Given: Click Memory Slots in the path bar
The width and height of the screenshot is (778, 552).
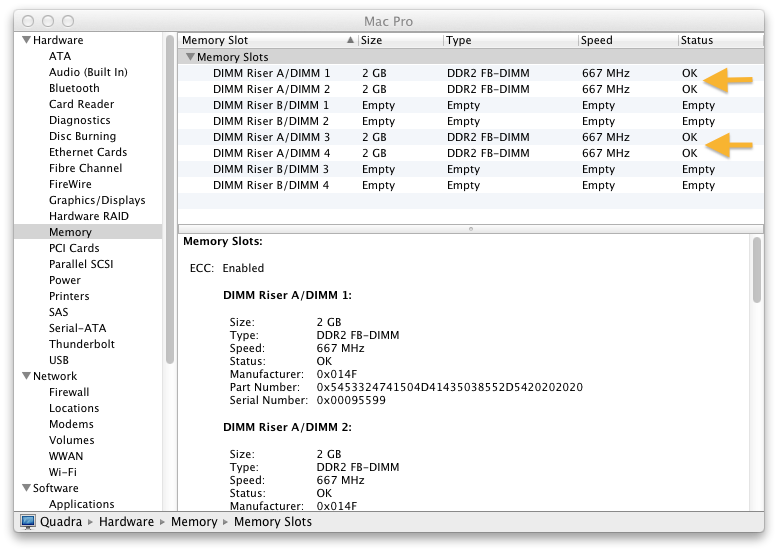Looking at the screenshot, I should pos(273,522).
